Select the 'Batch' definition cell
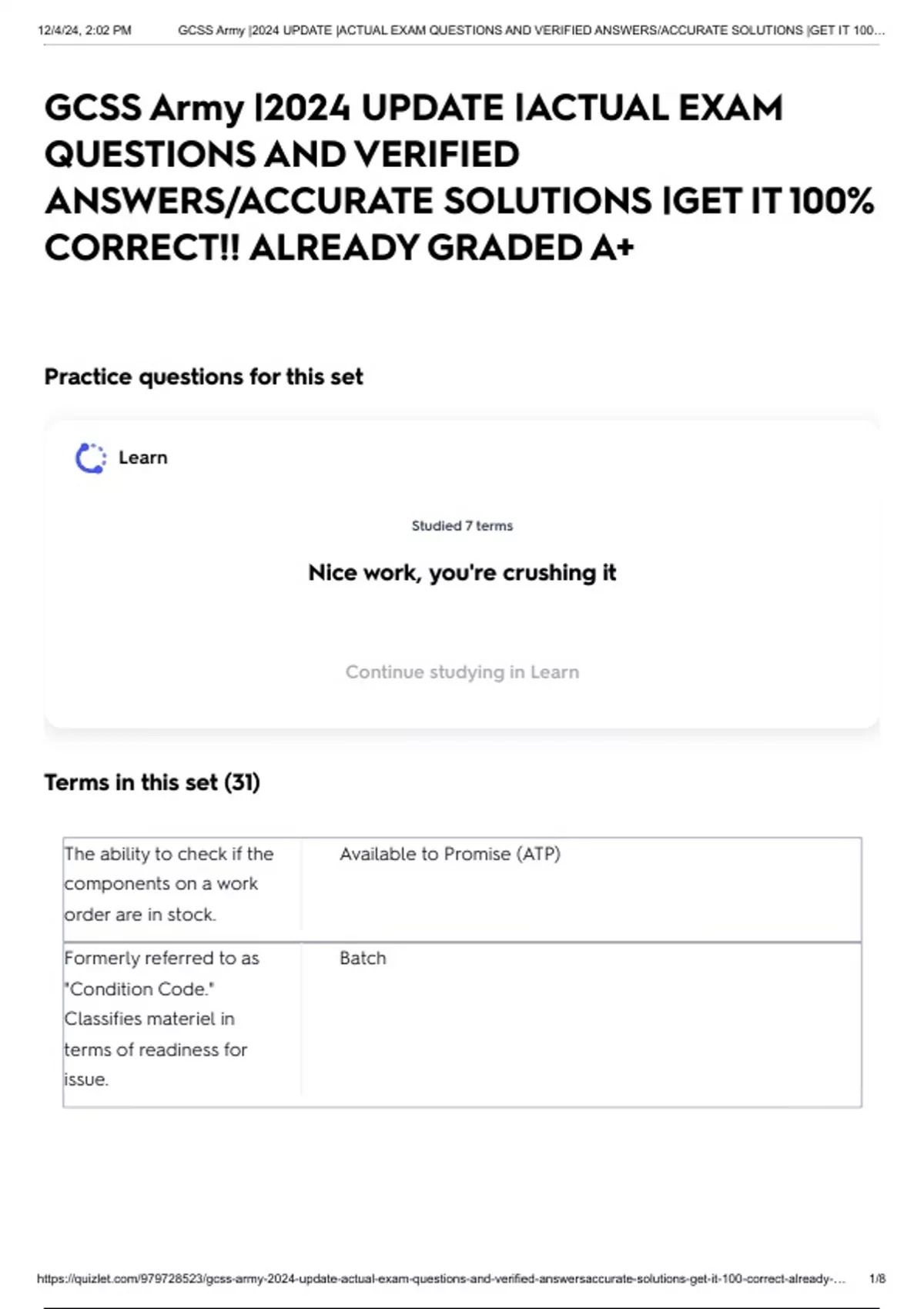The width and height of the screenshot is (924, 1309). click(x=363, y=959)
